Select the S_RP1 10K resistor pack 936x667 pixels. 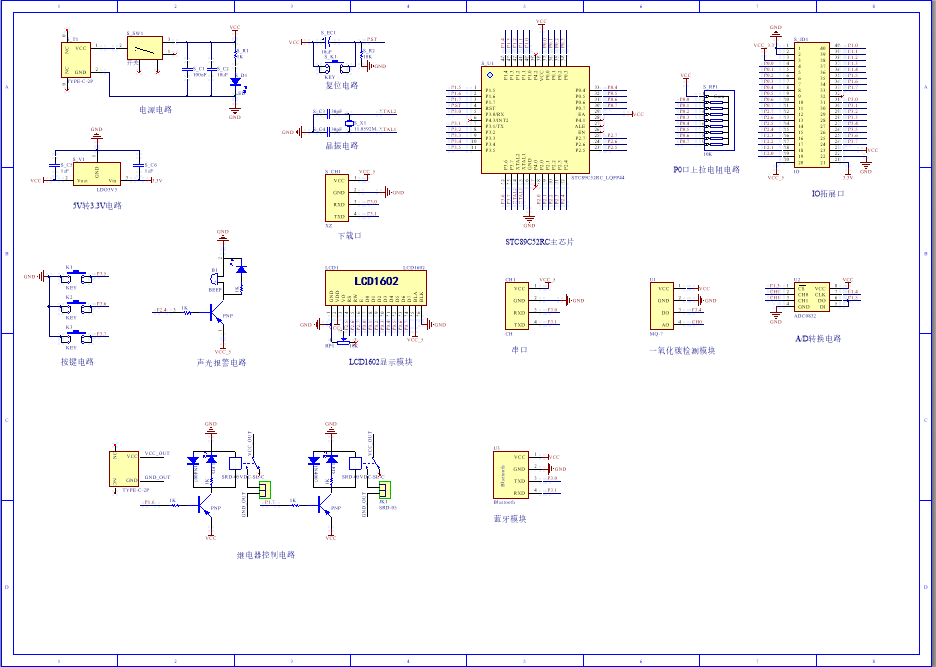719,120
